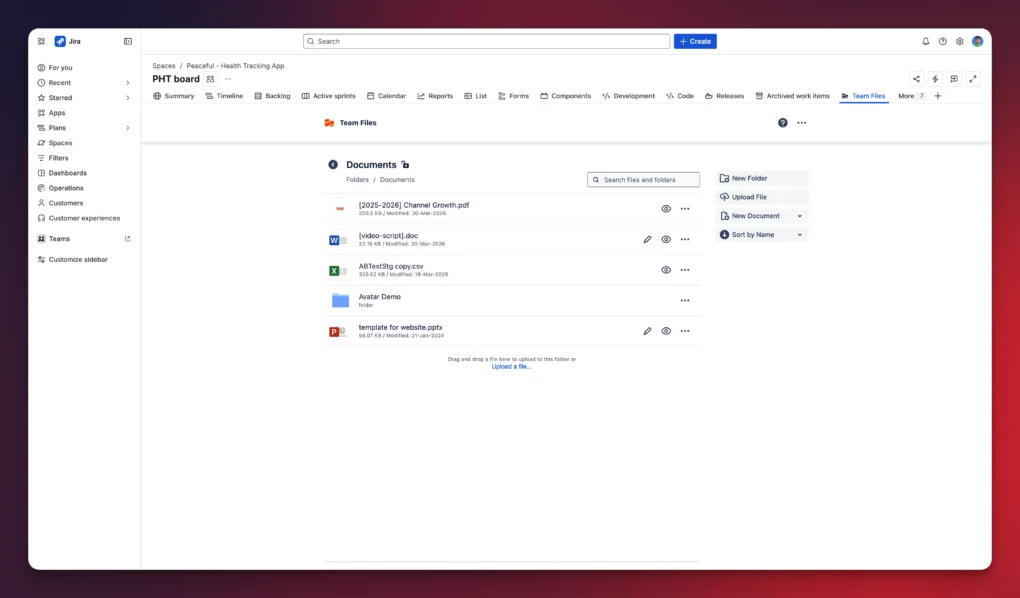
Task: Switch to the Active sprints tab
Action: pos(329,96)
